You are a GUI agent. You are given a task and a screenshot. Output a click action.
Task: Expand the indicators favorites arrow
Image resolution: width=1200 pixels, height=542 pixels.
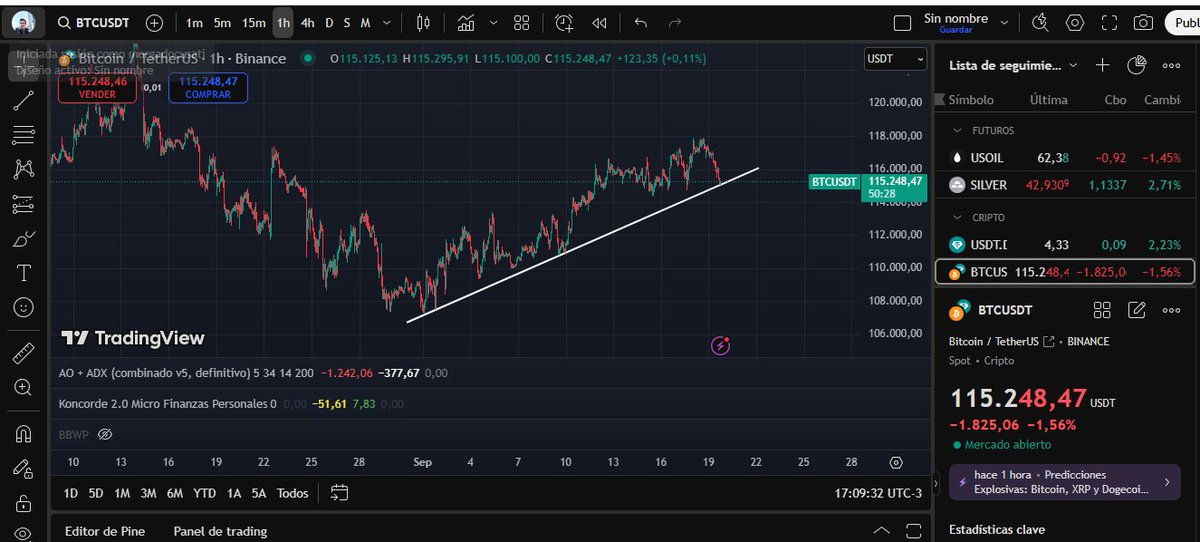(x=492, y=22)
